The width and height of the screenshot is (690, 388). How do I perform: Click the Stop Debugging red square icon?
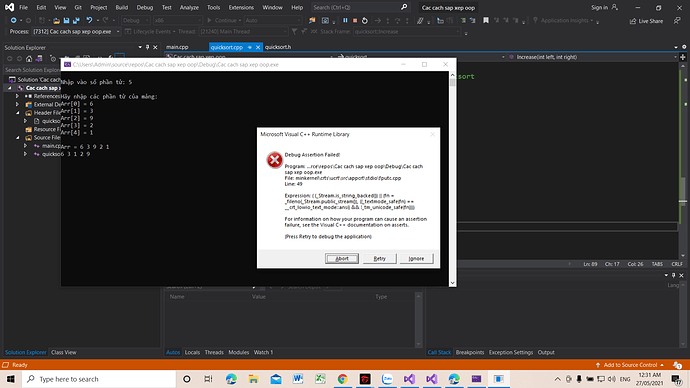[355, 20]
